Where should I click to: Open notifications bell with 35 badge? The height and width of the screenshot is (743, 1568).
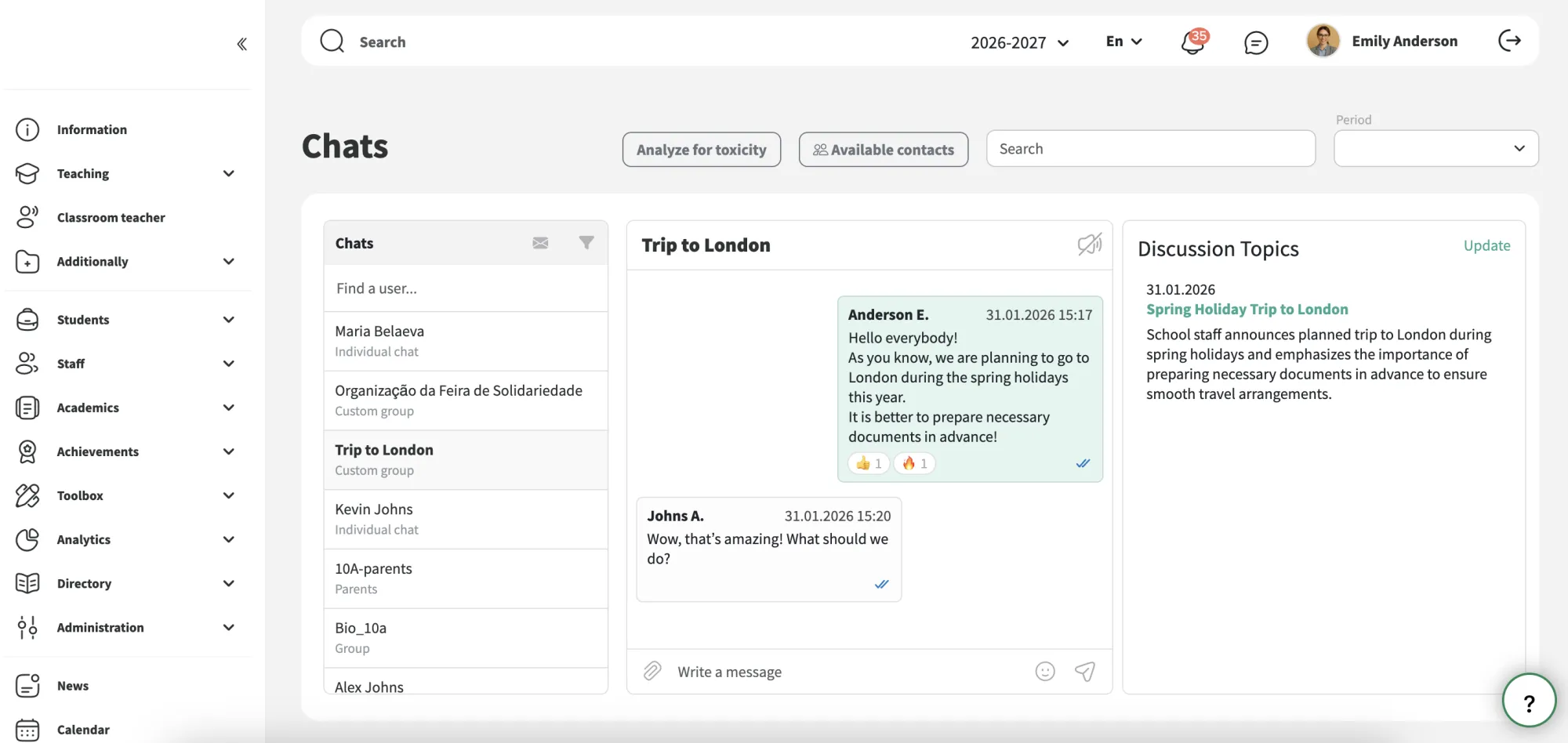[1194, 42]
